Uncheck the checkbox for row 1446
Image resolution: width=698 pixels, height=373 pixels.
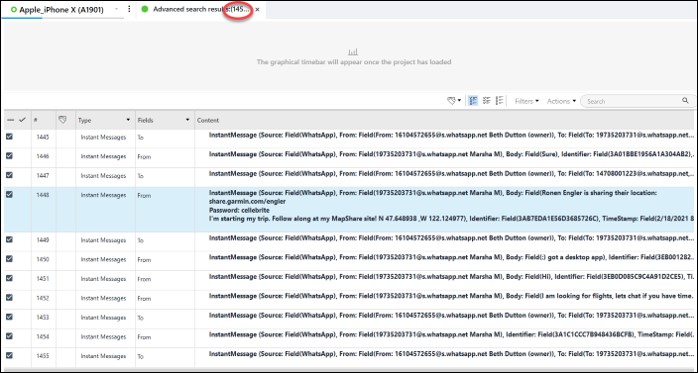[x=9, y=156]
